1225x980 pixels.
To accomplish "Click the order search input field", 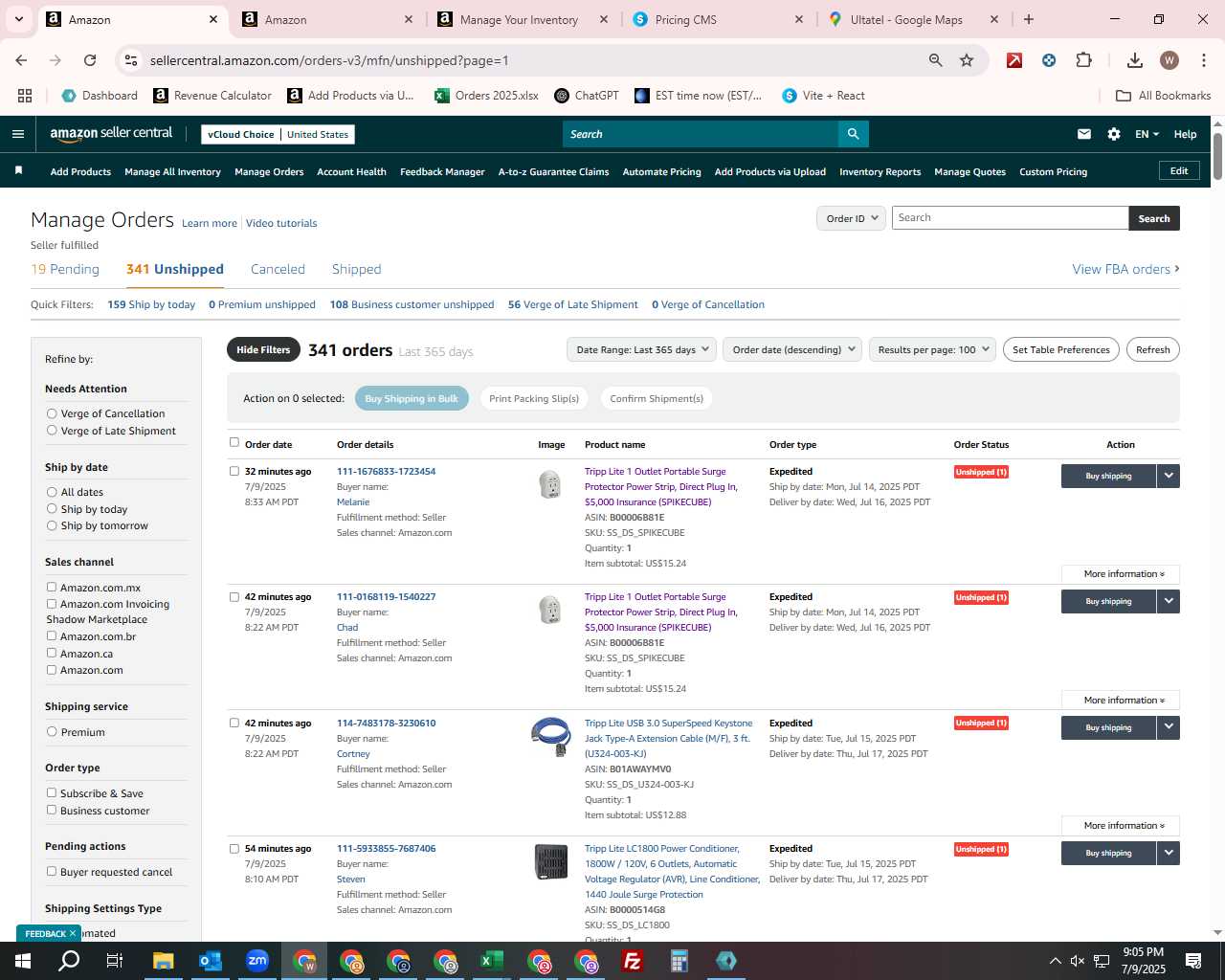I will point(1010,218).
